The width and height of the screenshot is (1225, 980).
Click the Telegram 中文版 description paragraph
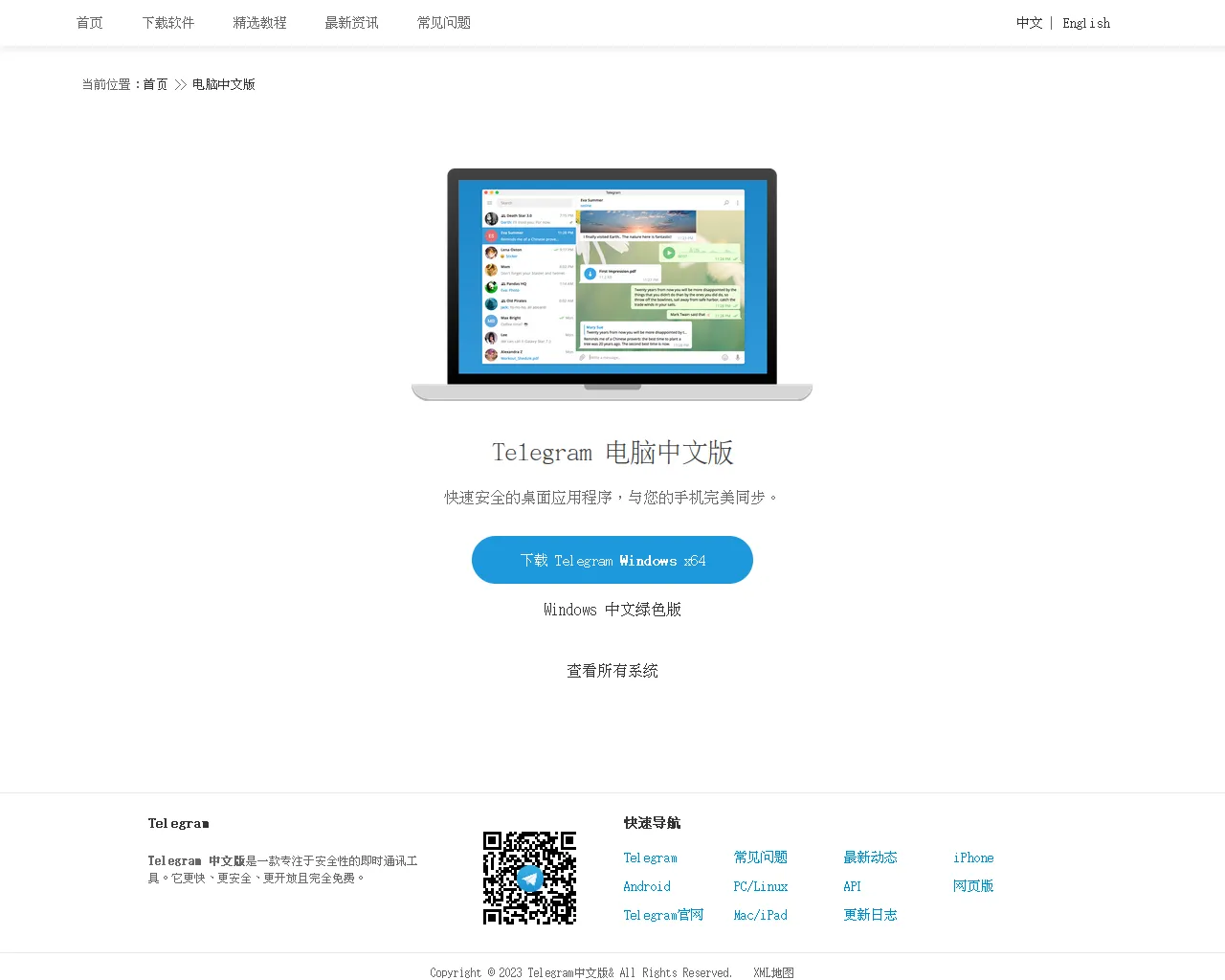click(282, 869)
